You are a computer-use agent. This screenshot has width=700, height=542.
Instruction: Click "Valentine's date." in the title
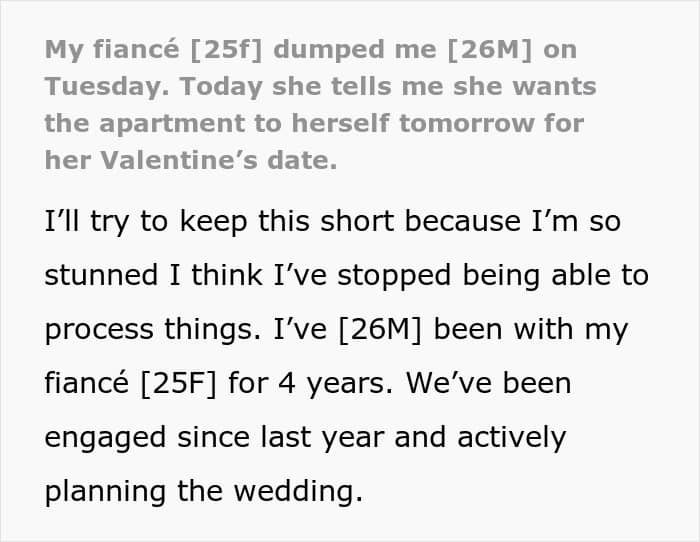218,160
